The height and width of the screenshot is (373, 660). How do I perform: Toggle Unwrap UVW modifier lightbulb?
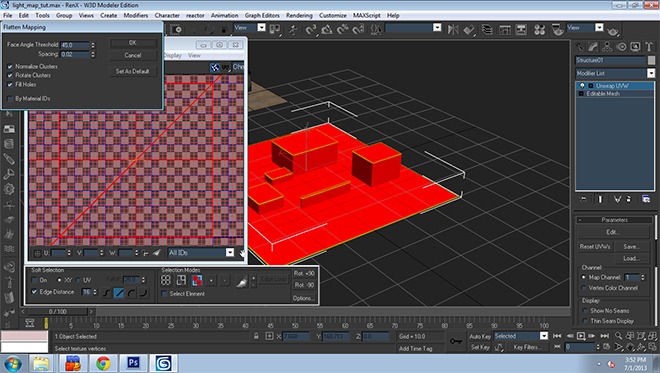[582, 85]
